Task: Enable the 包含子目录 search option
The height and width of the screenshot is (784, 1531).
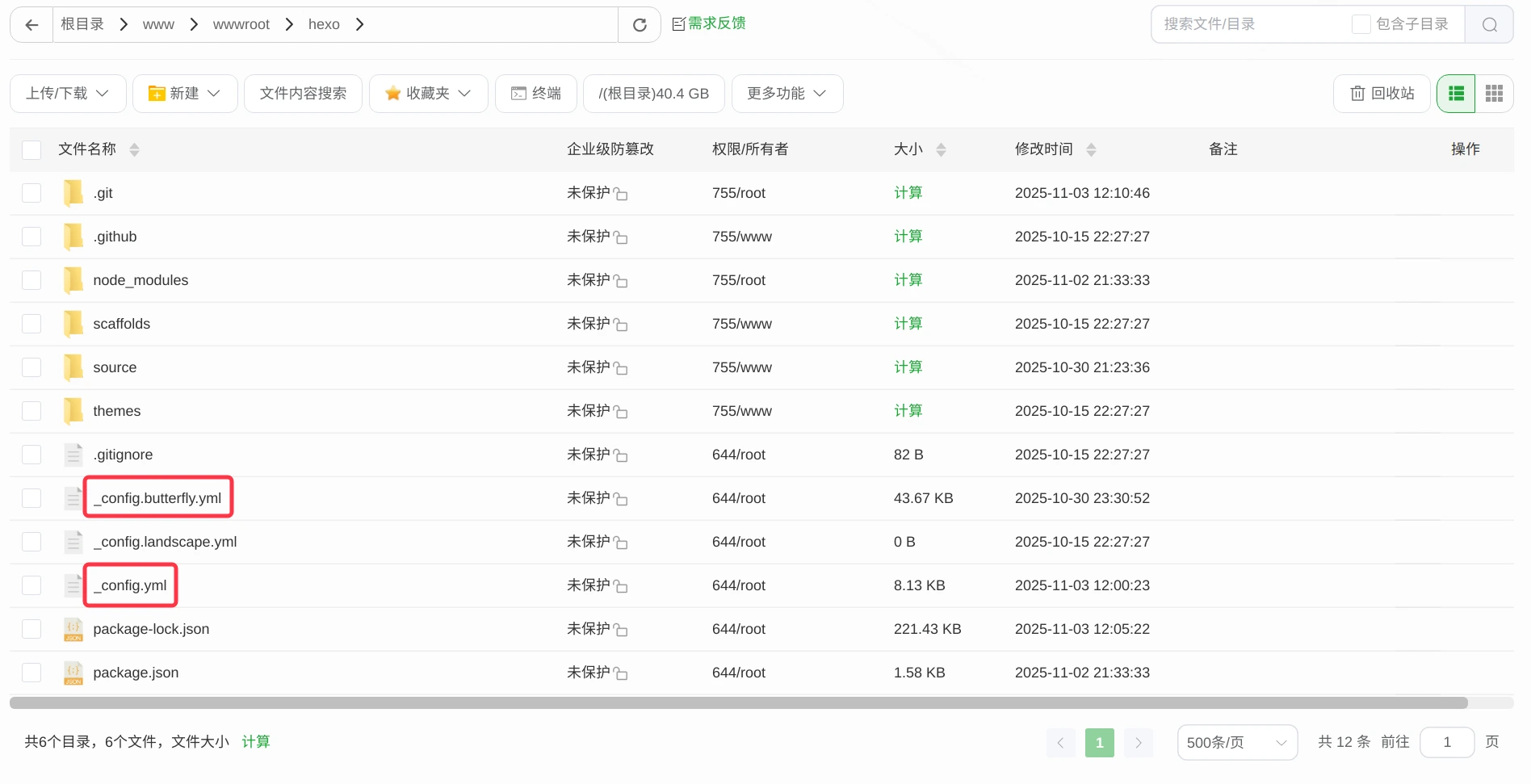Action: click(1360, 24)
